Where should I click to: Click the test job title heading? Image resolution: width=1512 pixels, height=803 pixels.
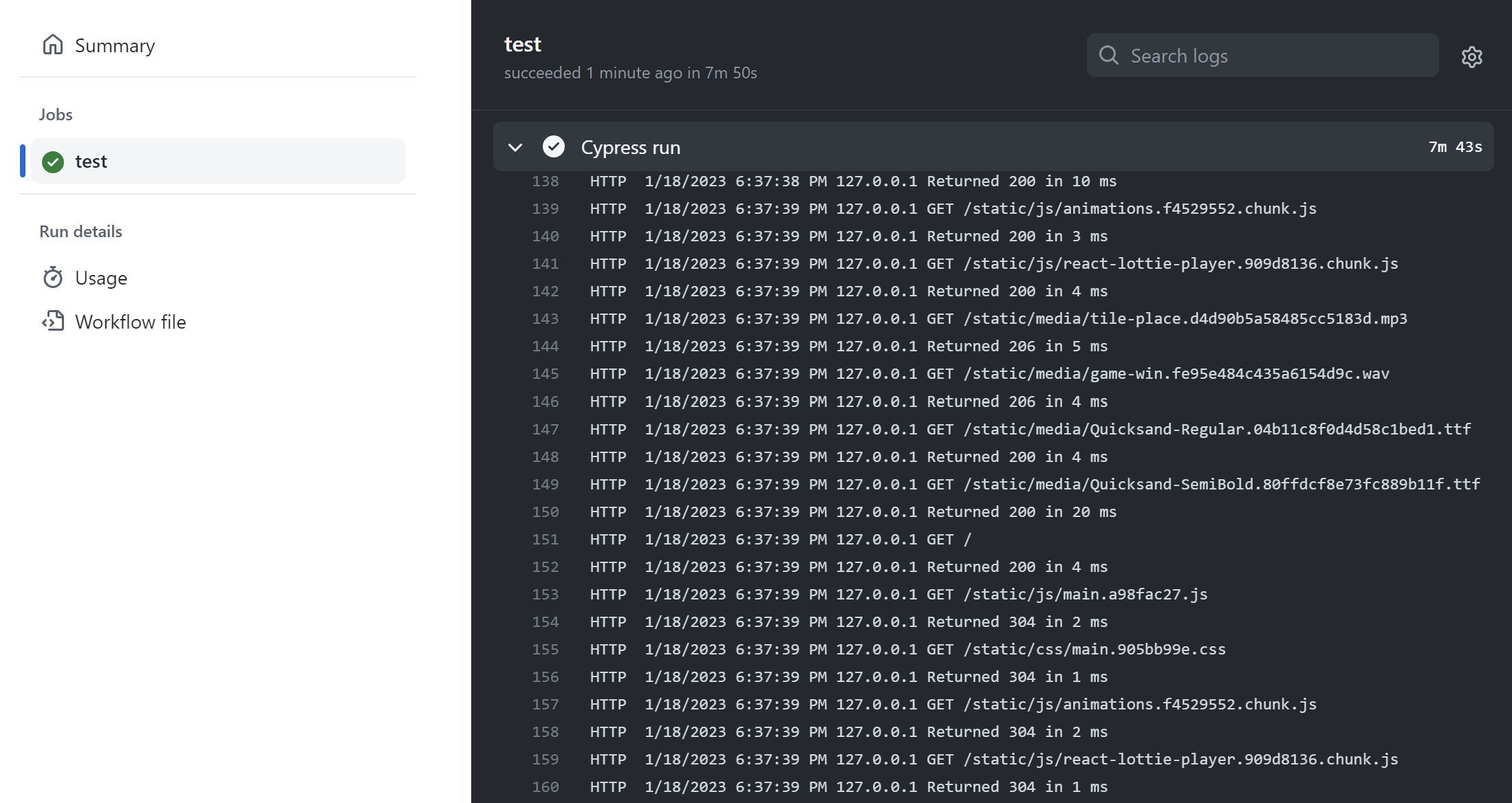point(523,43)
